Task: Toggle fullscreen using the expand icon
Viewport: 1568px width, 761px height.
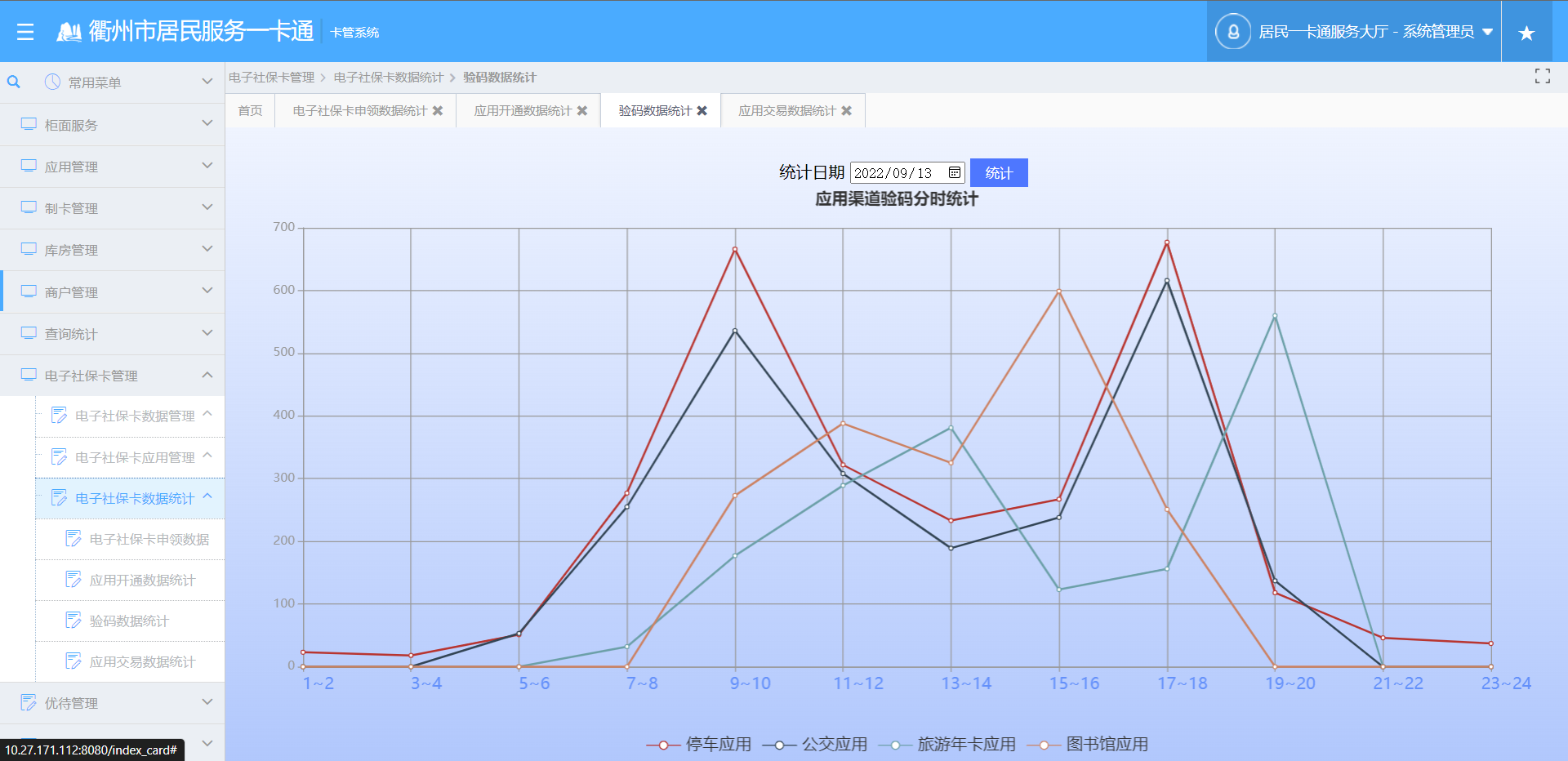Action: click(1543, 76)
